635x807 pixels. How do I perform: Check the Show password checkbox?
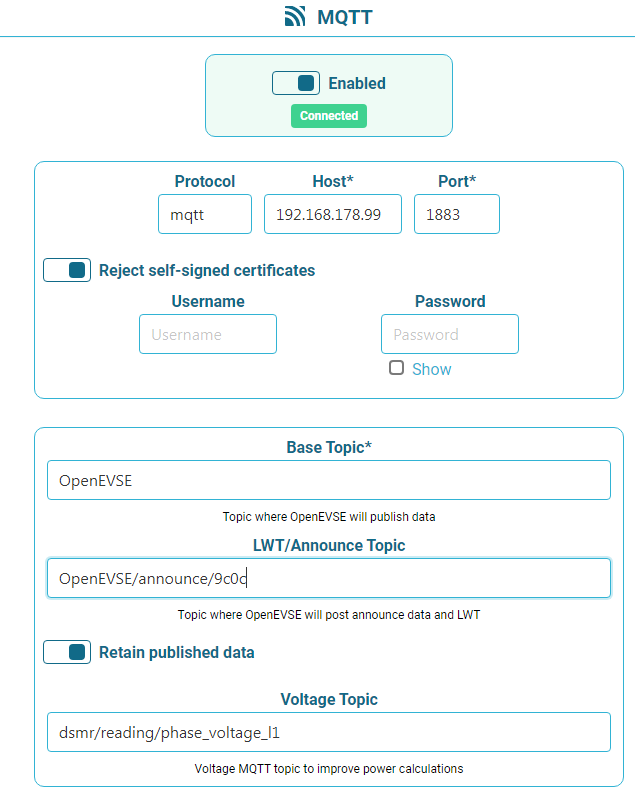(x=396, y=368)
